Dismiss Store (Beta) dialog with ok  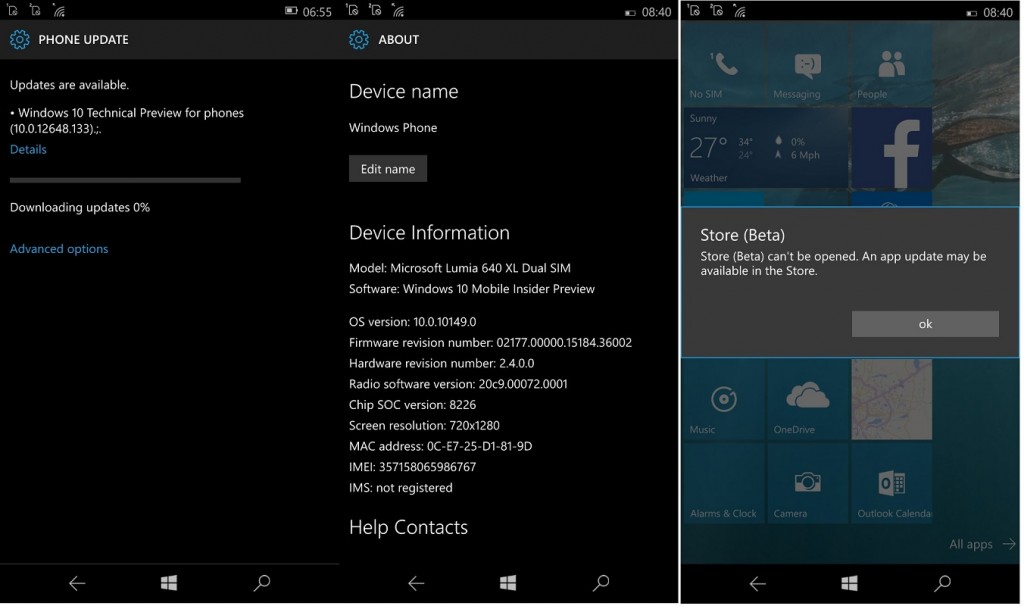pyautogui.click(x=925, y=324)
